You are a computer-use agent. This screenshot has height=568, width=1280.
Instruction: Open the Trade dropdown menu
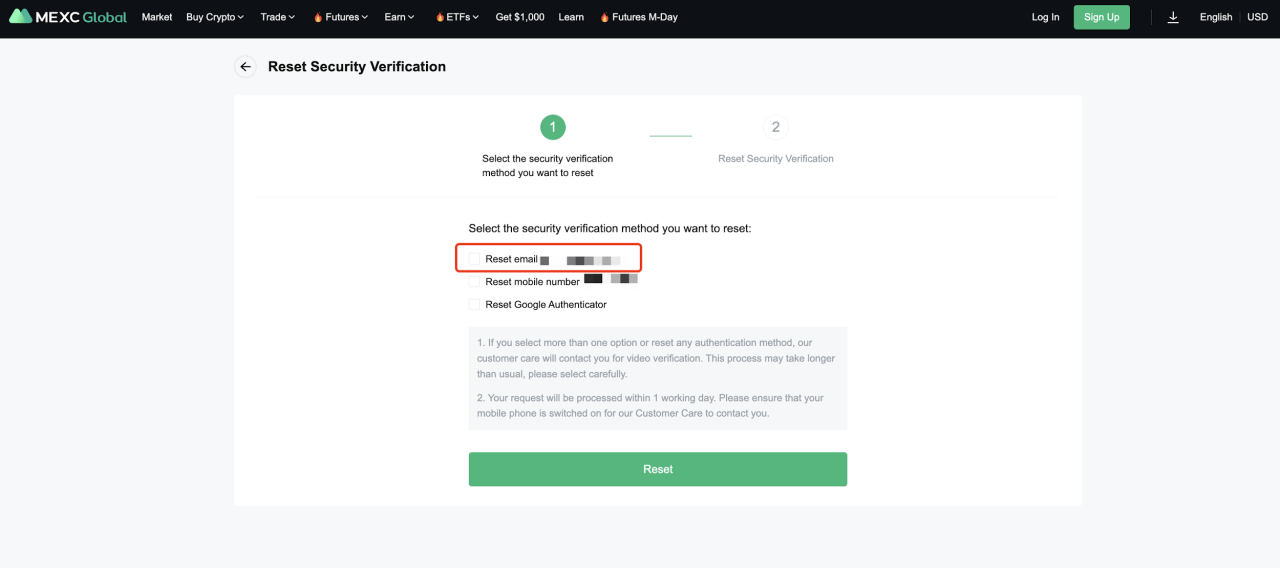pos(278,17)
